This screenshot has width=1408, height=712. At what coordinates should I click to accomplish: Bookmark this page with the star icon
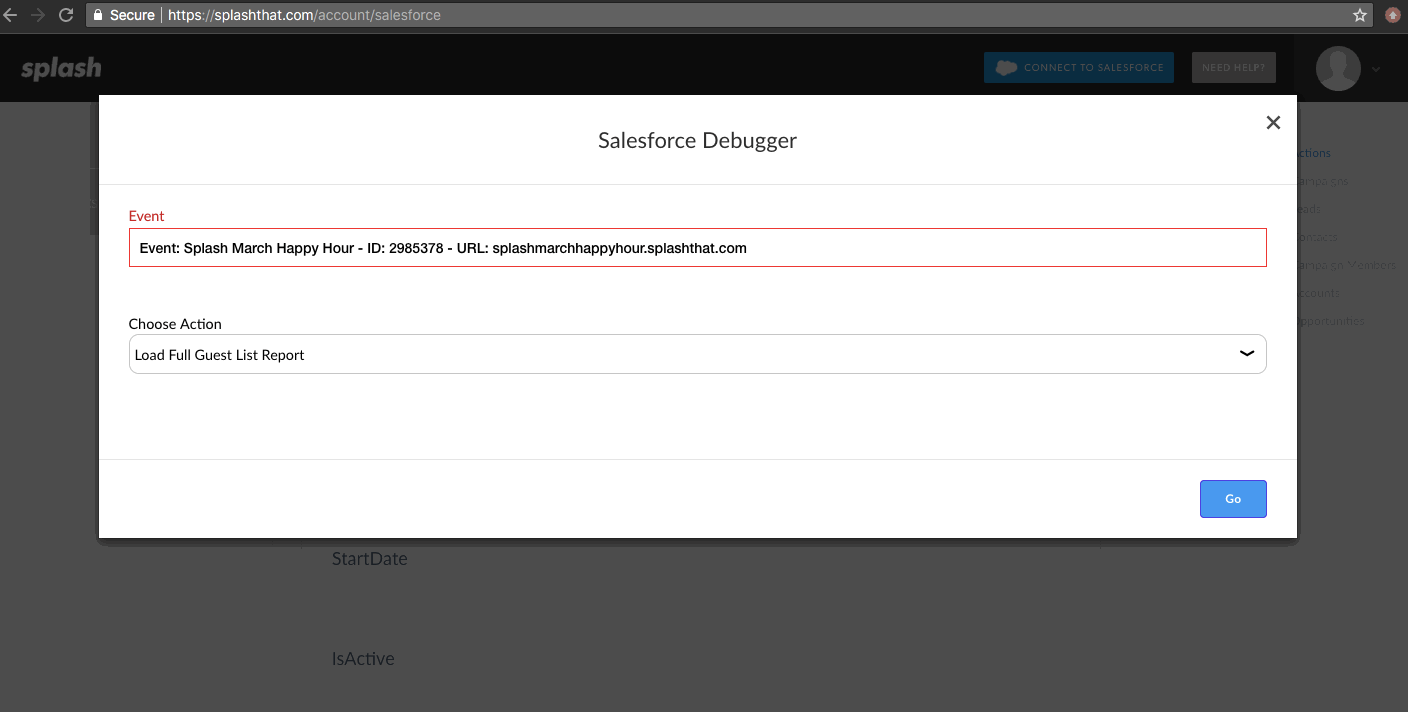[x=1360, y=15]
